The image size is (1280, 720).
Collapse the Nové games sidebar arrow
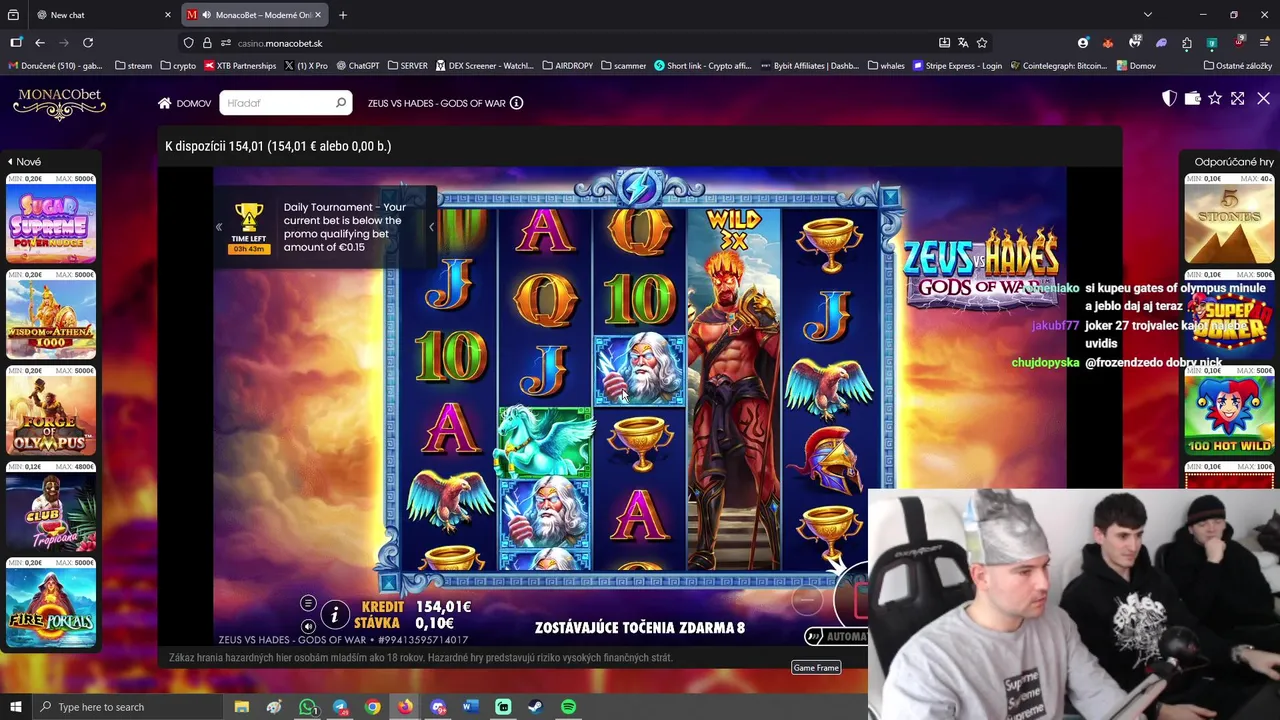tap(10, 161)
